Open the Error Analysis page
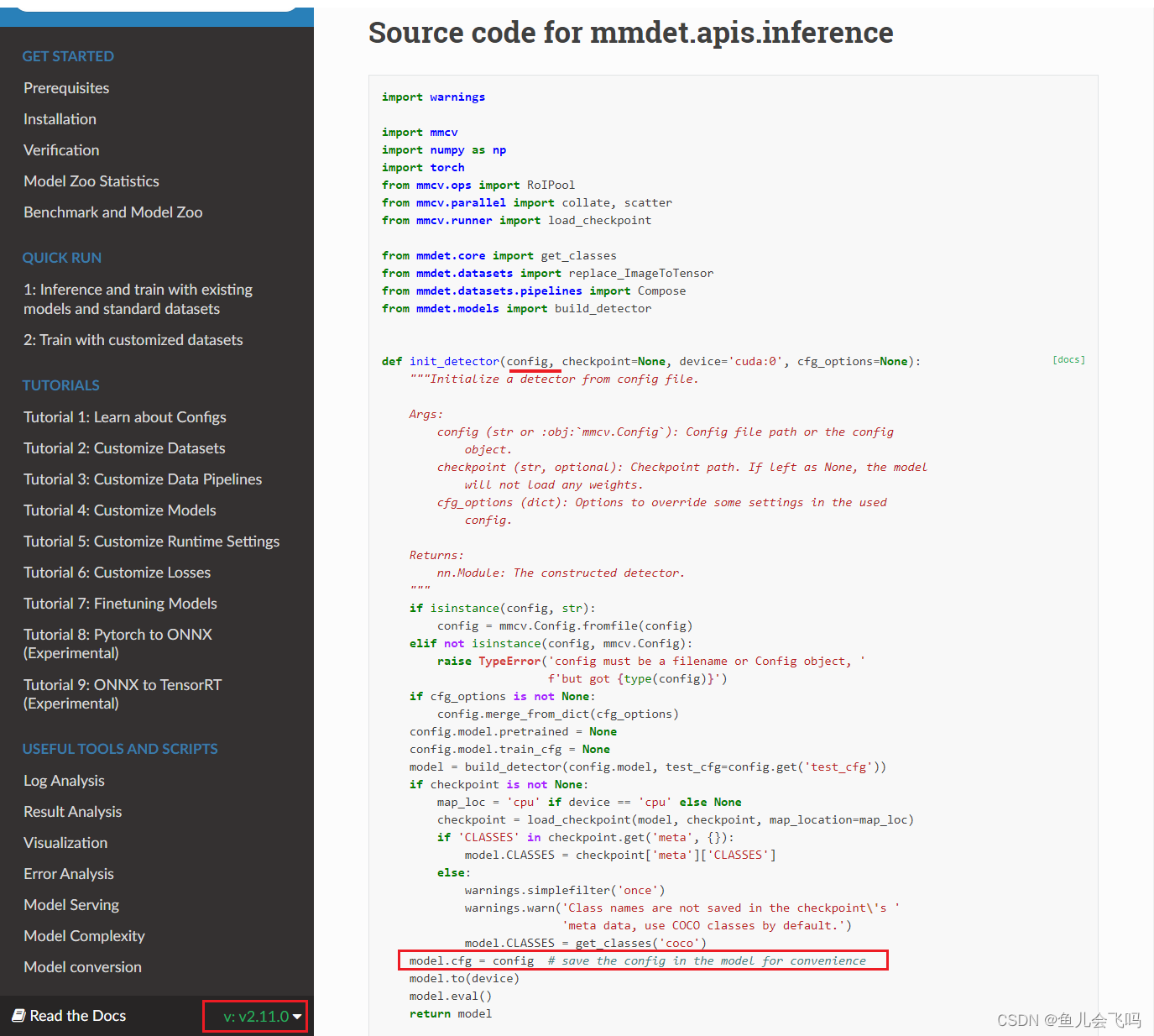 [x=68, y=873]
